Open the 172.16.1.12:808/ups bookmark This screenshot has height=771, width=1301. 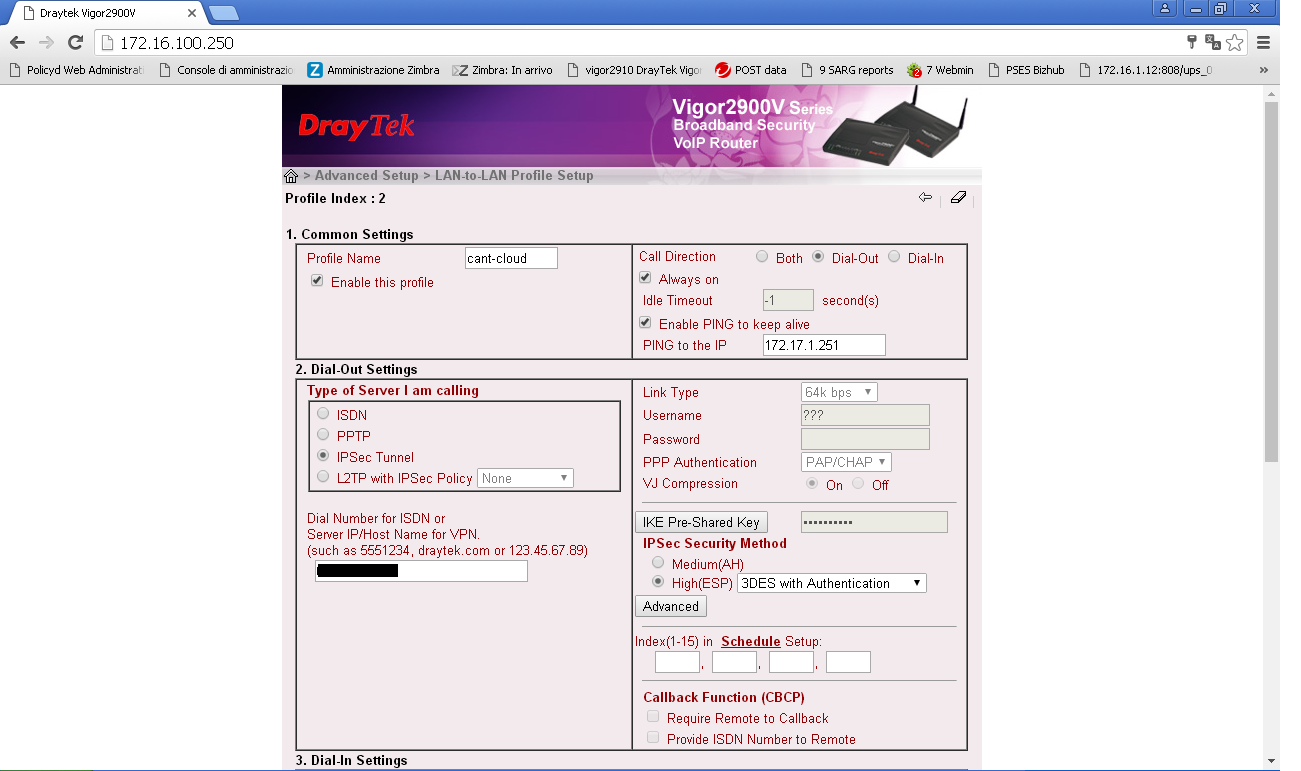pyautogui.click(x=1145, y=70)
